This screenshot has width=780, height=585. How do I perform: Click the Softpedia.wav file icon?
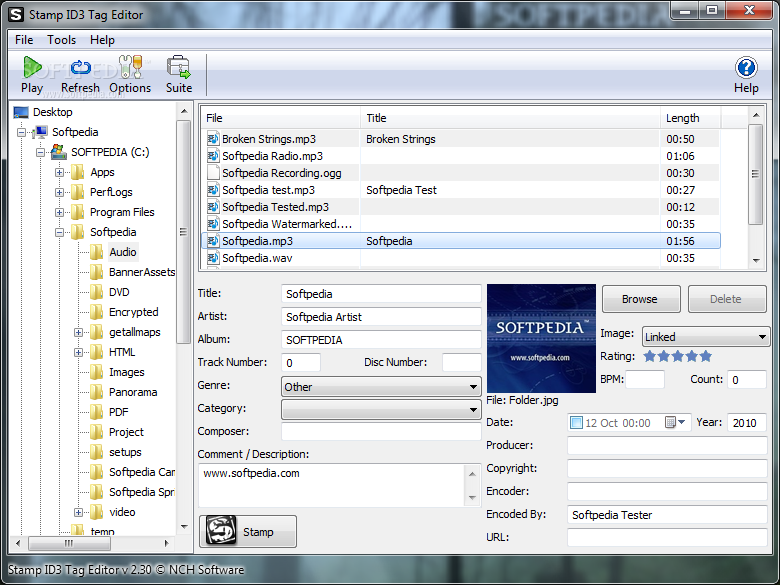(x=213, y=258)
